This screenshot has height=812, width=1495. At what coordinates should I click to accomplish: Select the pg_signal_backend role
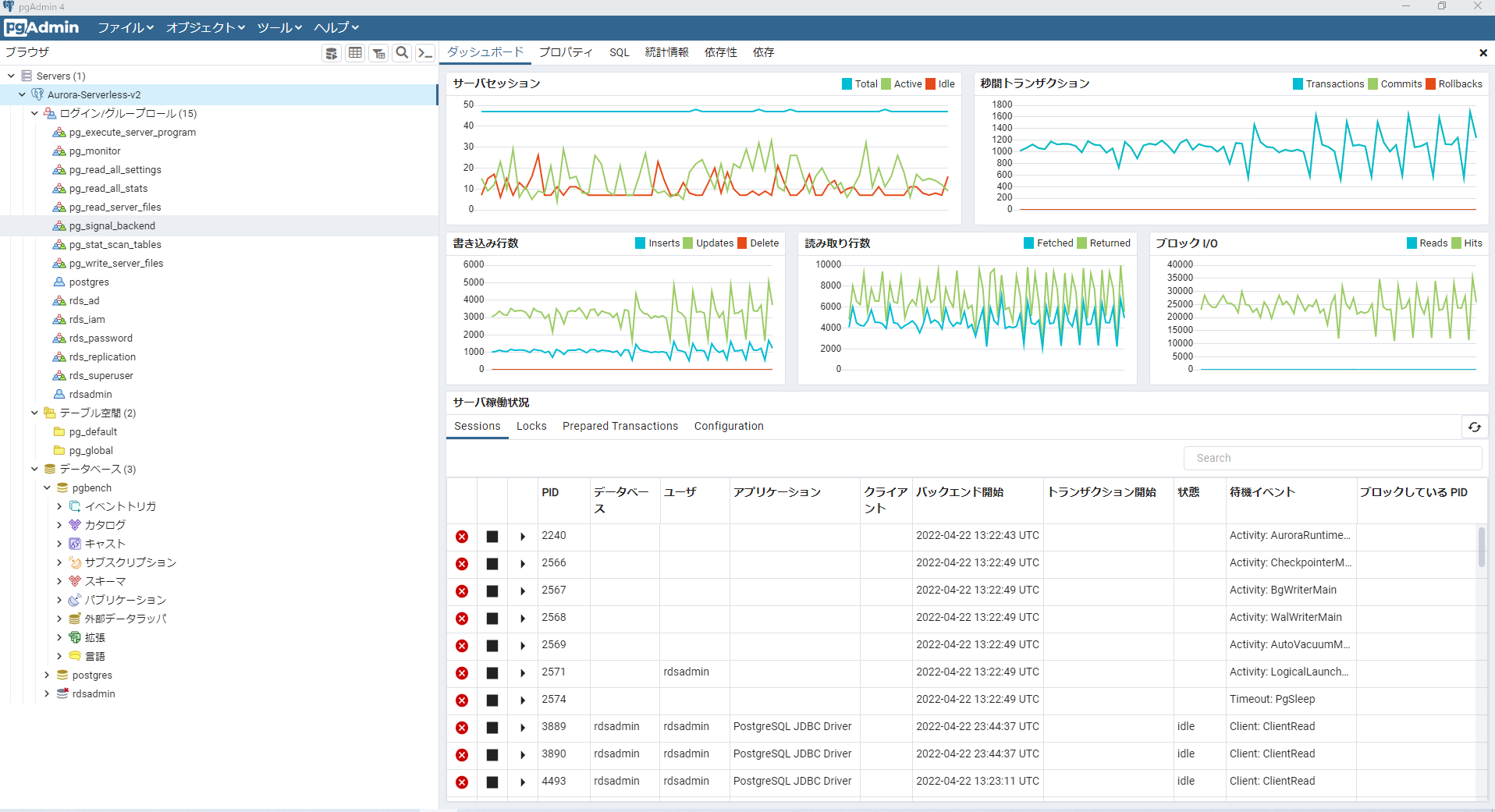(112, 226)
